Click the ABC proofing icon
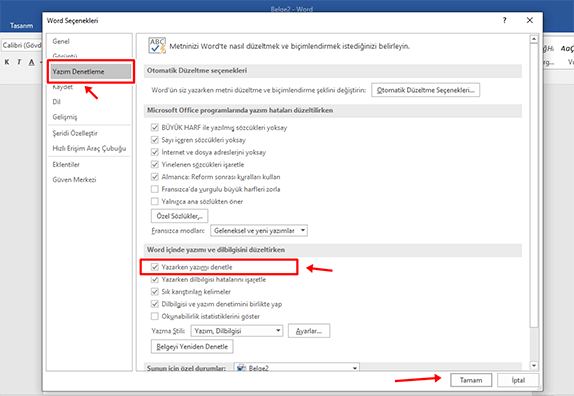This screenshot has height=396, width=574. tap(157, 46)
